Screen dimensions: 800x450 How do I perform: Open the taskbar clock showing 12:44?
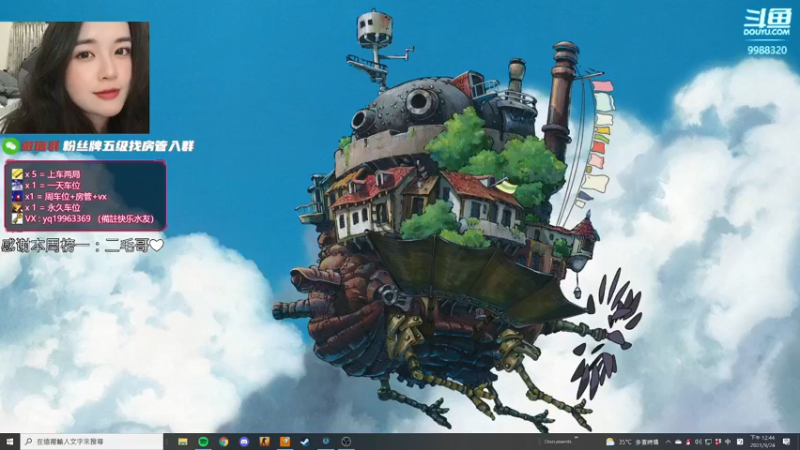pyautogui.click(x=763, y=442)
